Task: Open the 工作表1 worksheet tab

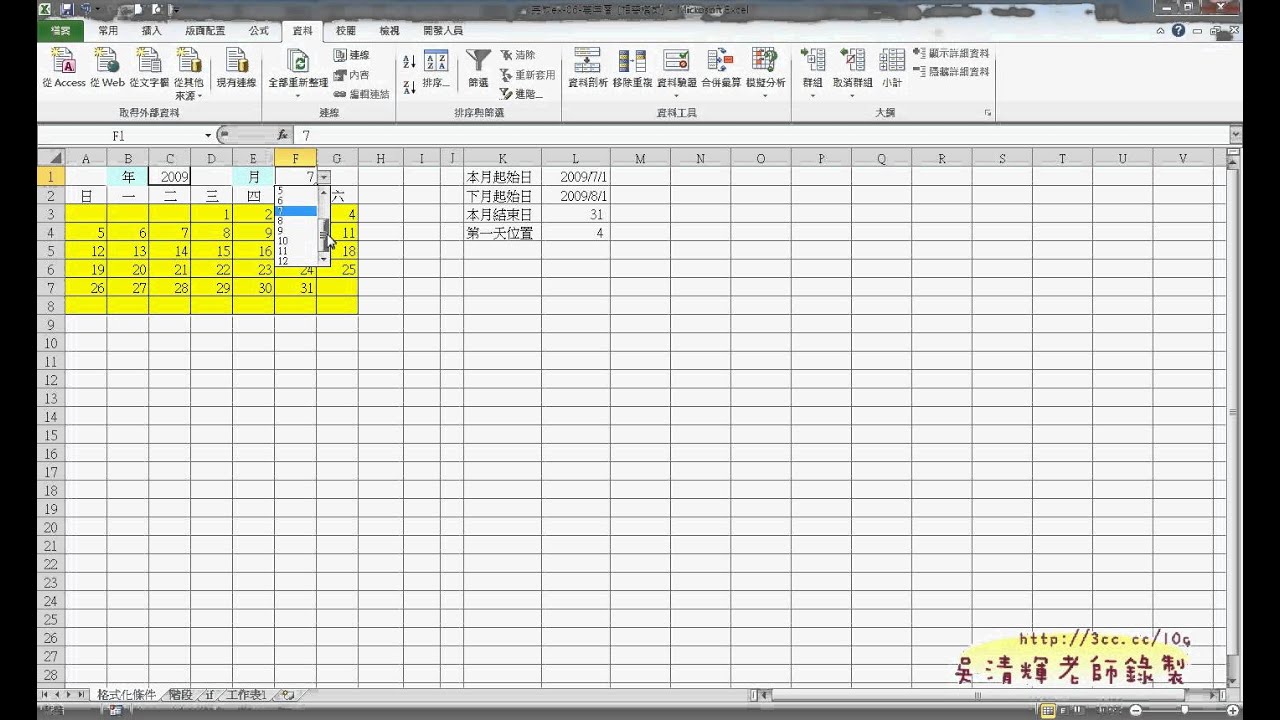Action: 246,694
